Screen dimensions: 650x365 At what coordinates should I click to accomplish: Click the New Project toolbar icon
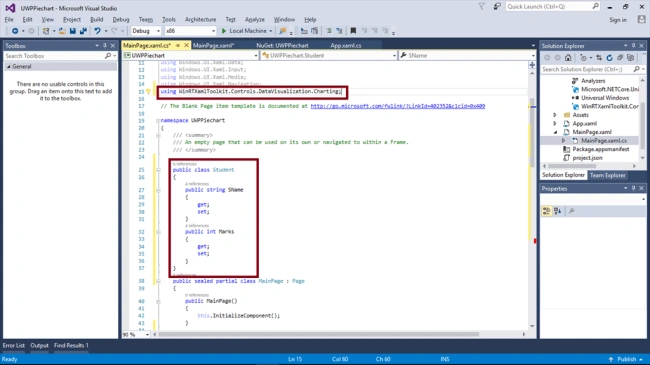coord(46,31)
